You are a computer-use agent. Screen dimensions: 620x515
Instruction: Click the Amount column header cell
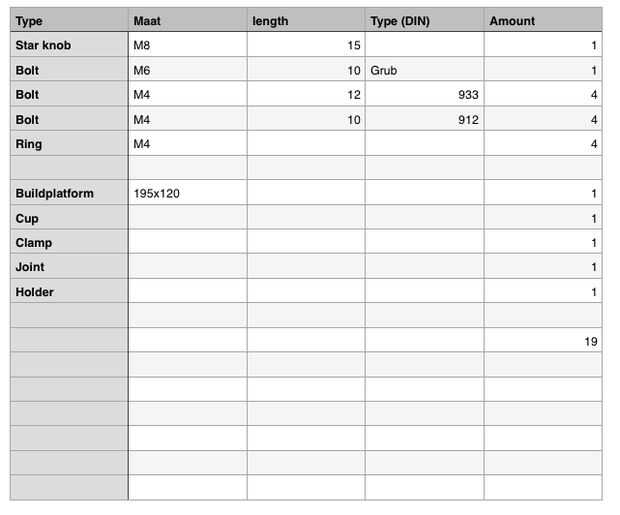[x=543, y=20]
